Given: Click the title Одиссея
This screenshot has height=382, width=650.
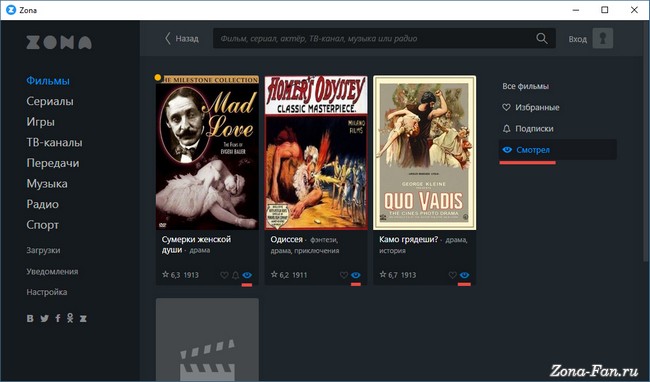Looking at the screenshot, I should (286, 239).
